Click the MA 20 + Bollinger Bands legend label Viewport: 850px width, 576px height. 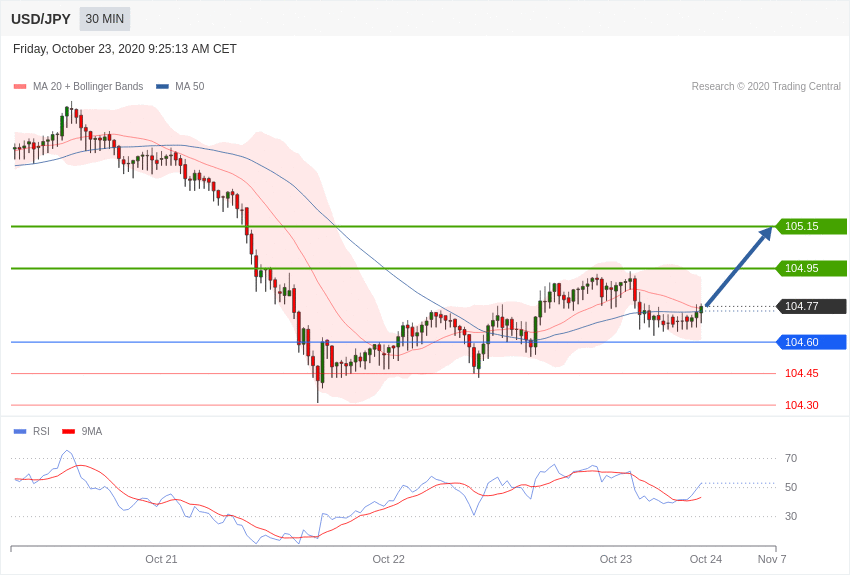pos(88,86)
